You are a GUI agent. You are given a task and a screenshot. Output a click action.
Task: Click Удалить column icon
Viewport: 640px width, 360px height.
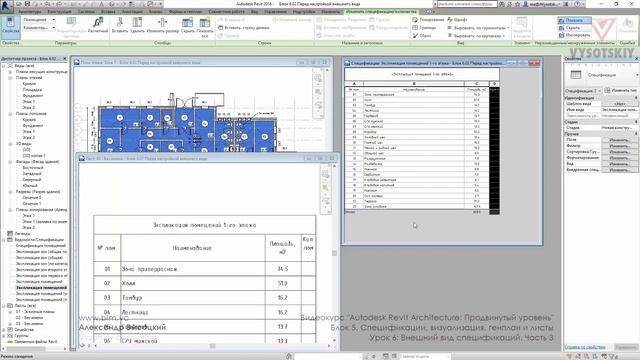(137, 25)
